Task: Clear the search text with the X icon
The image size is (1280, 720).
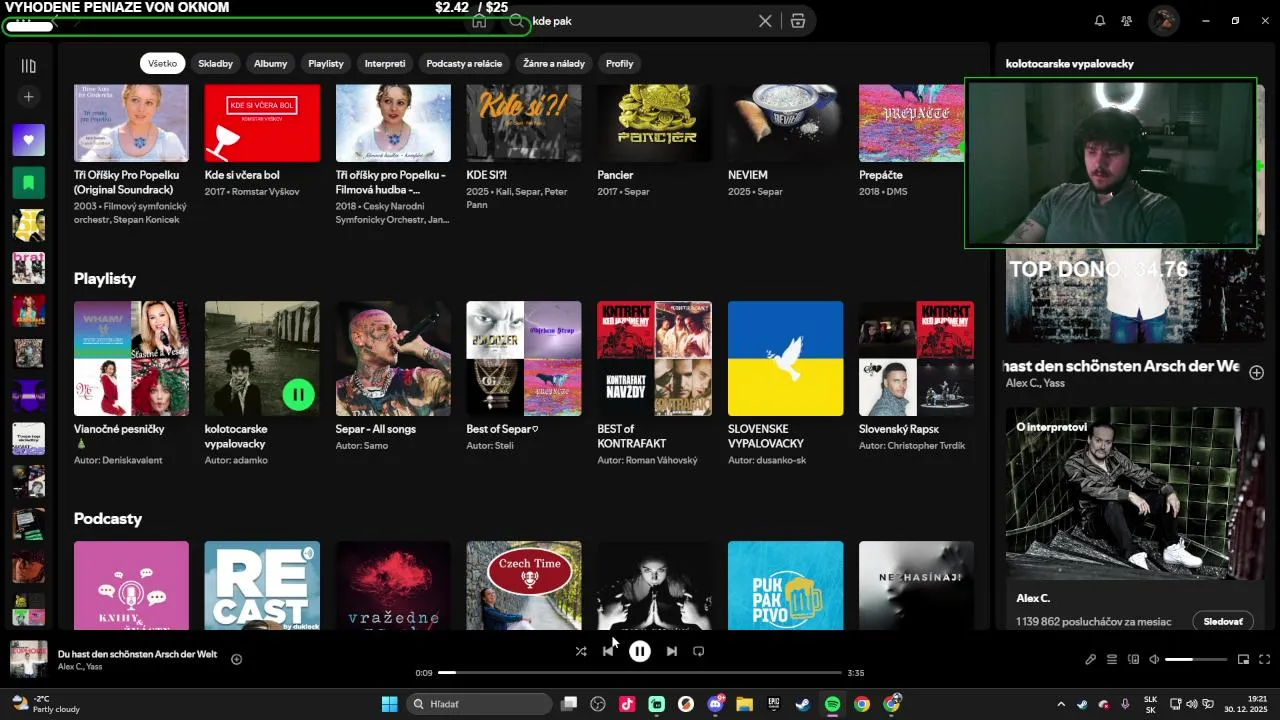Action: coord(765,20)
